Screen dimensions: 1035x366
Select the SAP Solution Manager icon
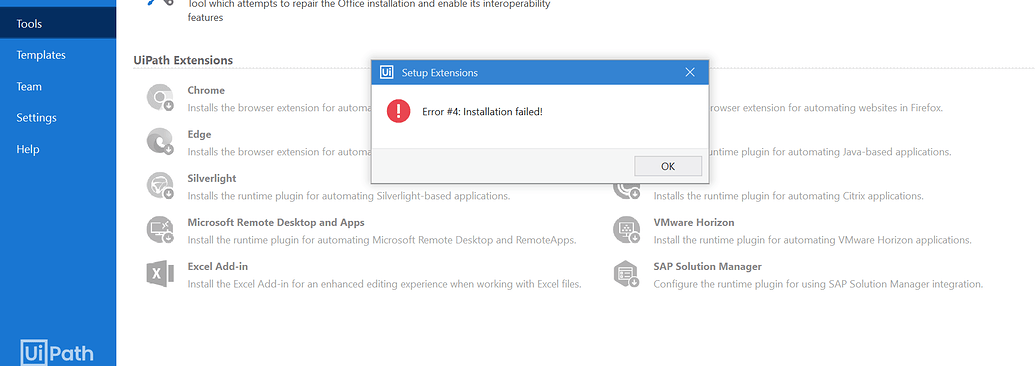(626, 274)
